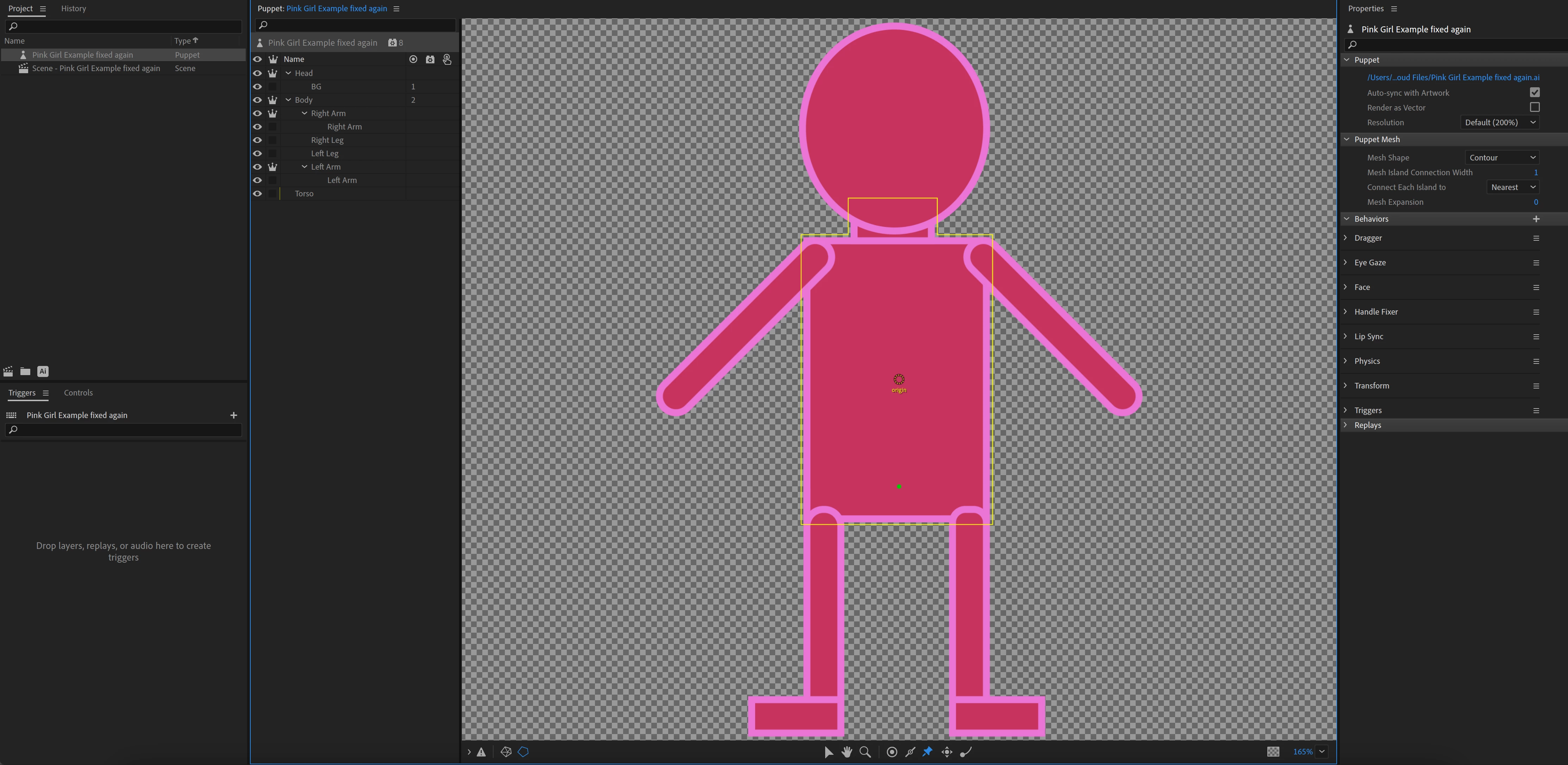Image resolution: width=1568 pixels, height=765 pixels.
Task: Create new Illustrator puppet via Ai icon
Action: pyautogui.click(x=43, y=371)
